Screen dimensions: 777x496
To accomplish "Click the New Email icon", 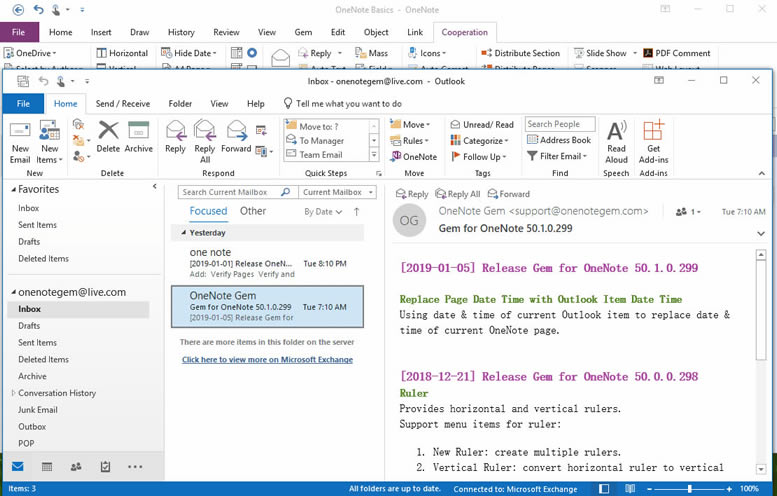I will tap(20, 138).
